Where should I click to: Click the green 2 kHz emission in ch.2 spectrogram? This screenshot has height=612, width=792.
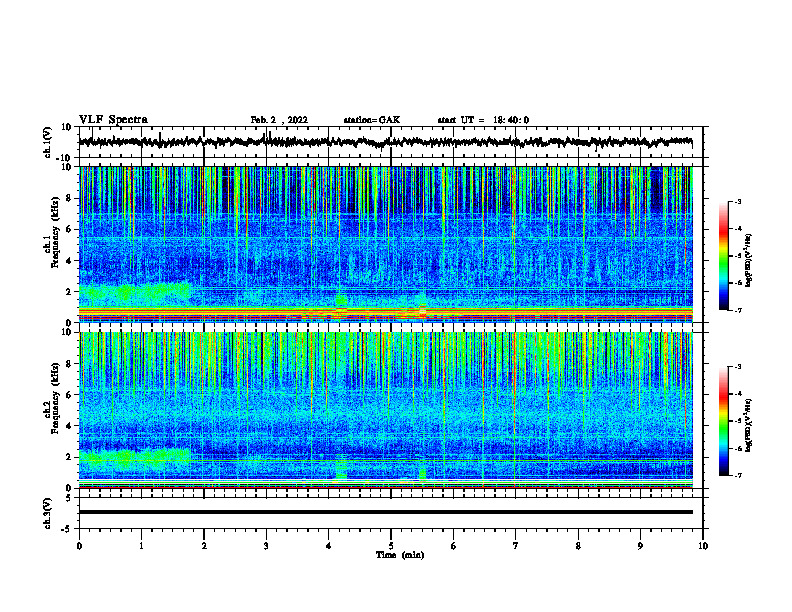coord(135,457)
